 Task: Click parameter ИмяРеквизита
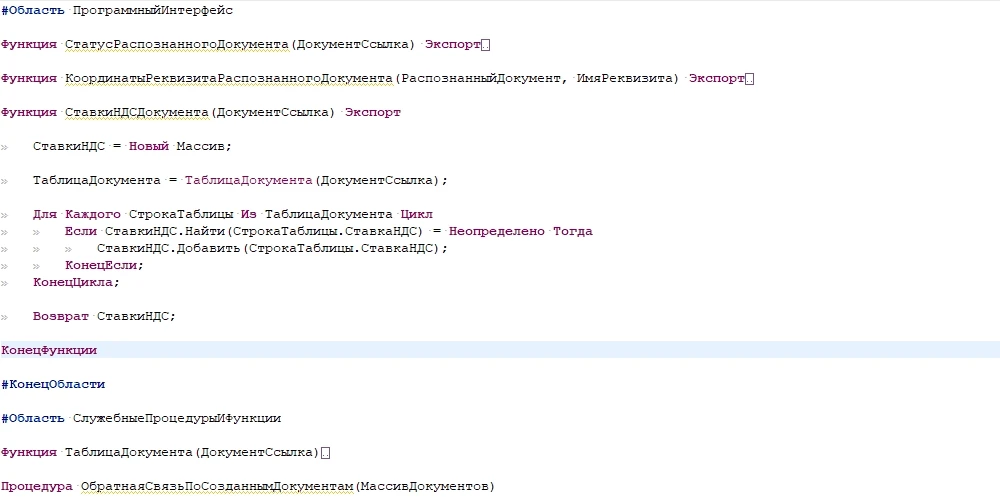(x=624, y=78)
